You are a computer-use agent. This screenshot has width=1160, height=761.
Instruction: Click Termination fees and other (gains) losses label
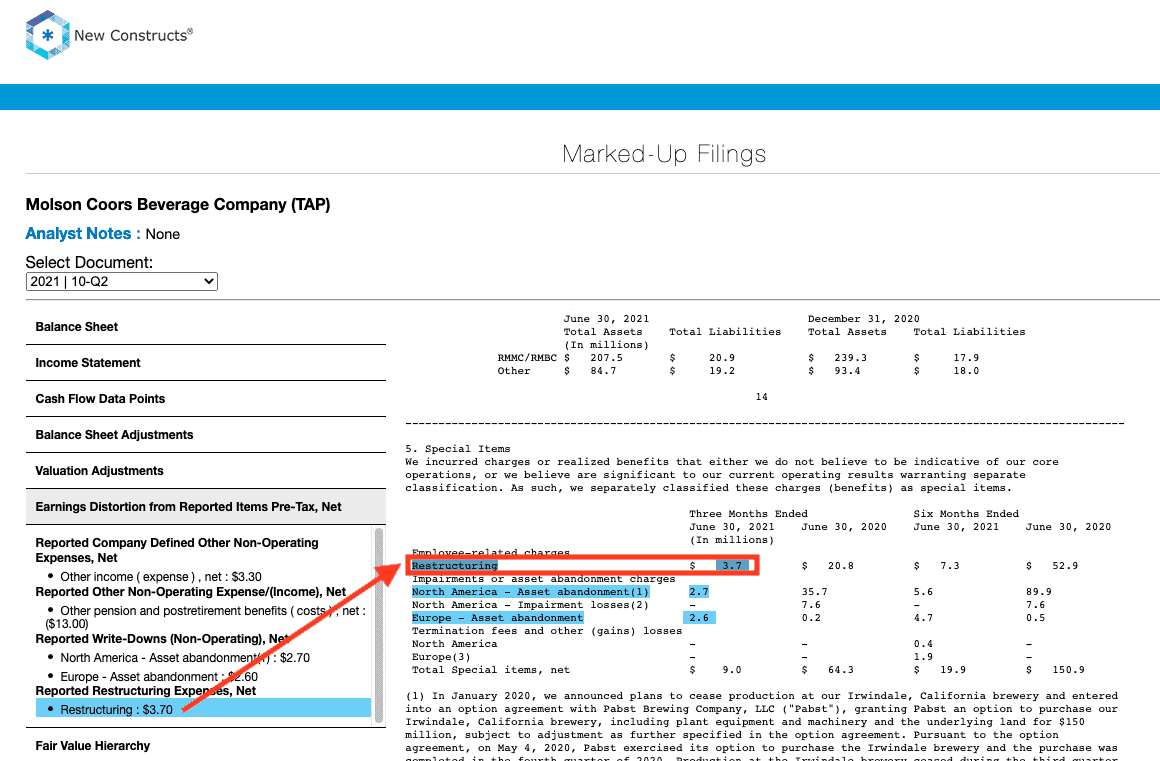547,631
